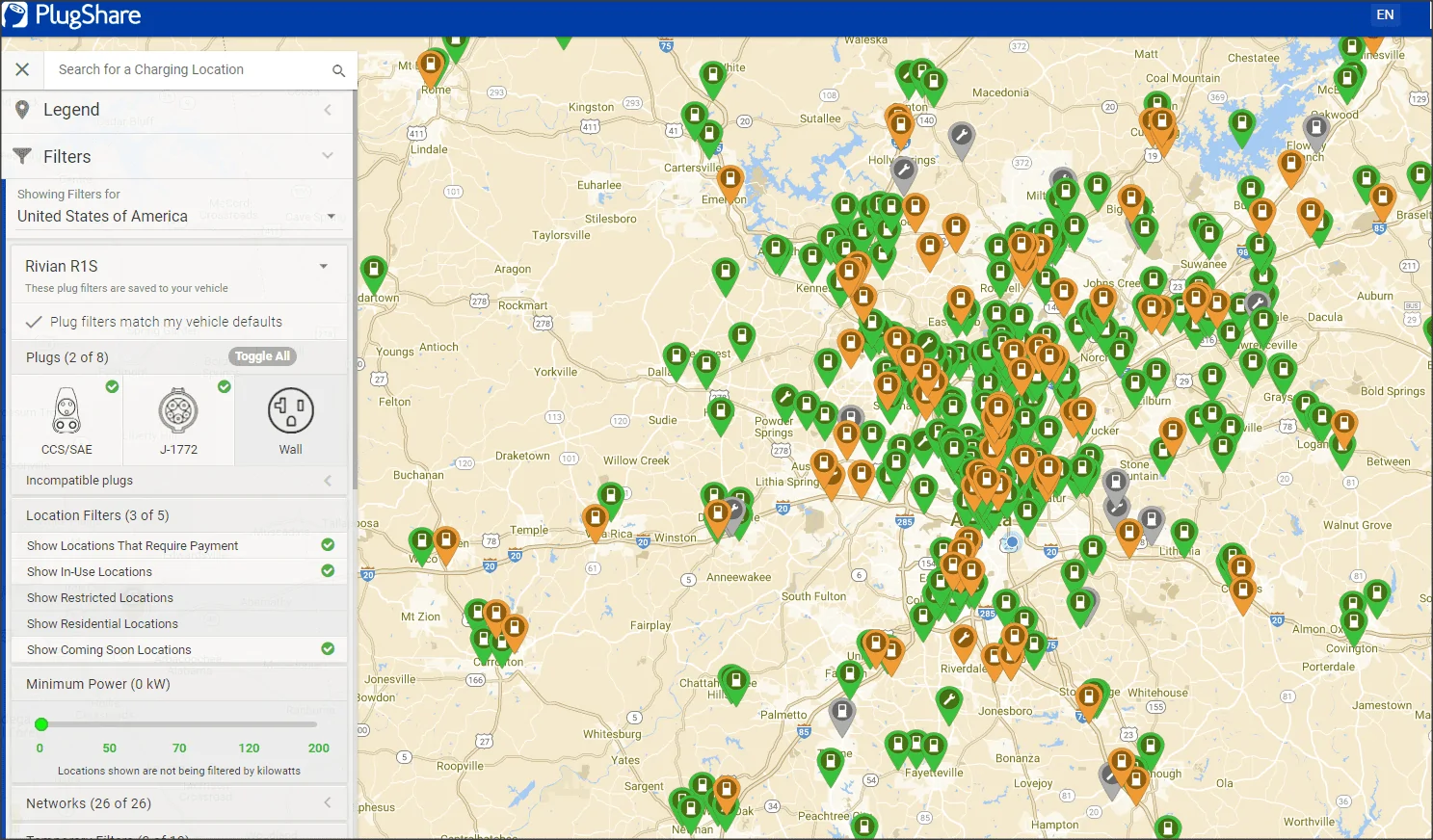The image size is (1433, 840).
Task: Collapse the Filters section chevron
Action: [328, 156]
